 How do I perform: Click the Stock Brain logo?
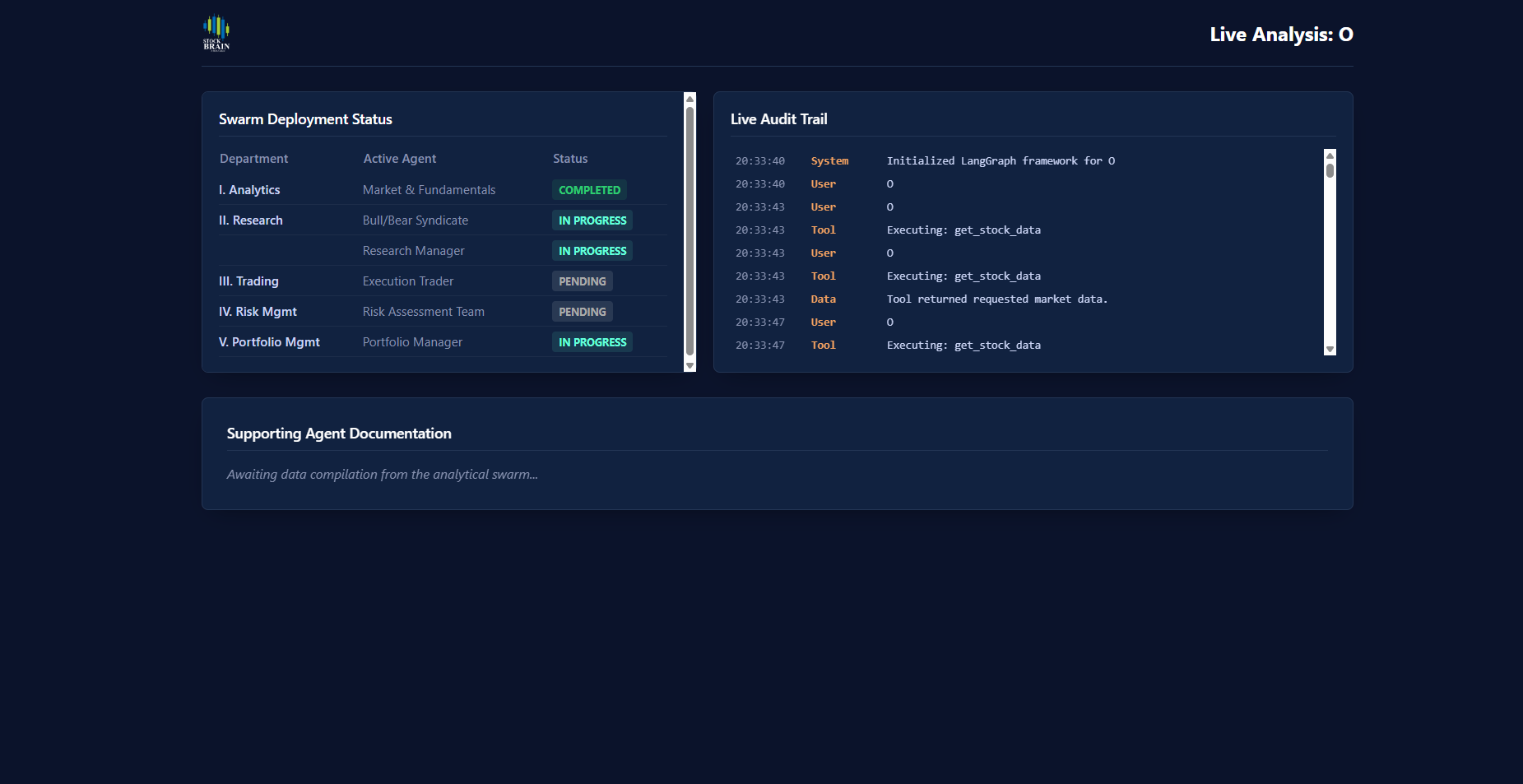216,33
